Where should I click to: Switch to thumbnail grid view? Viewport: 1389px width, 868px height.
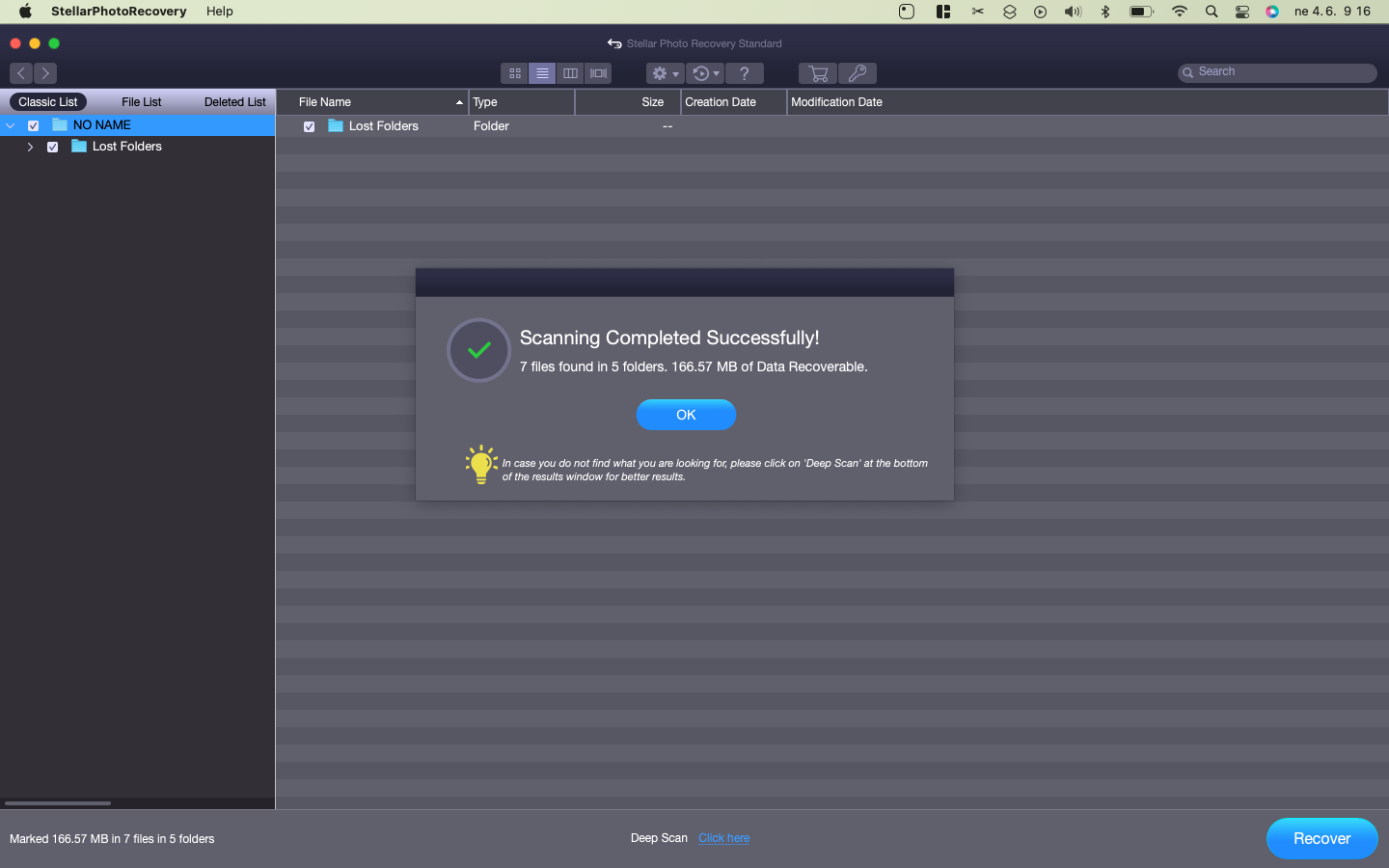[515, 73]
